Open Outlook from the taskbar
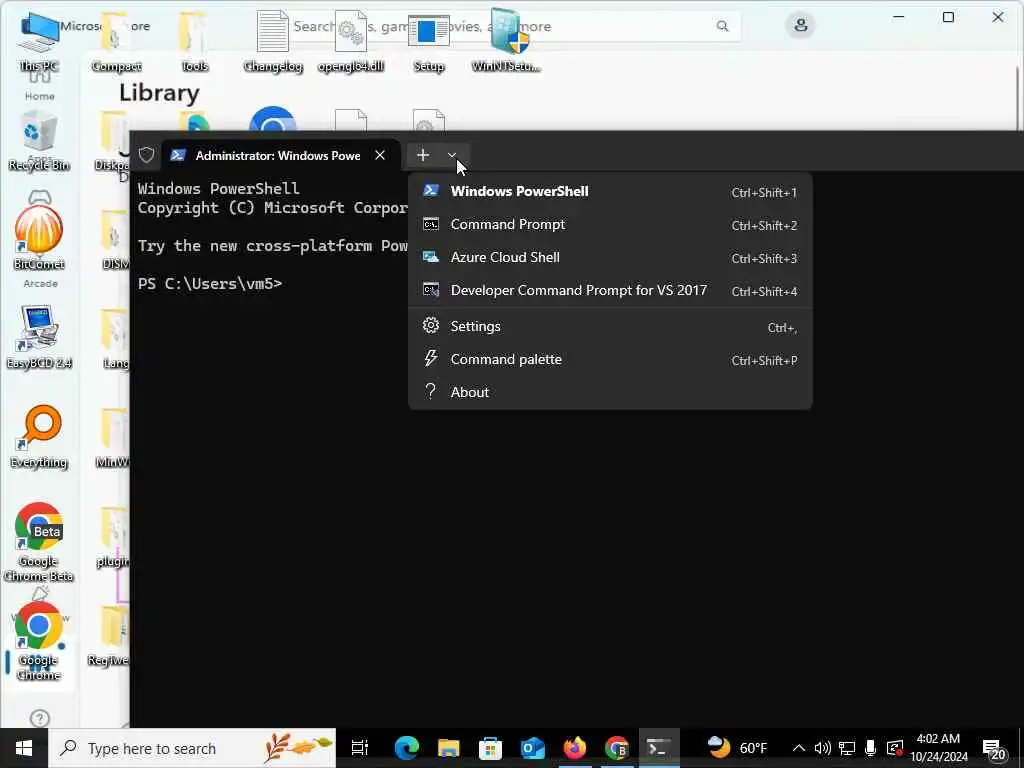The height and width of the screenshot is (768, 1024). [533, 748]
